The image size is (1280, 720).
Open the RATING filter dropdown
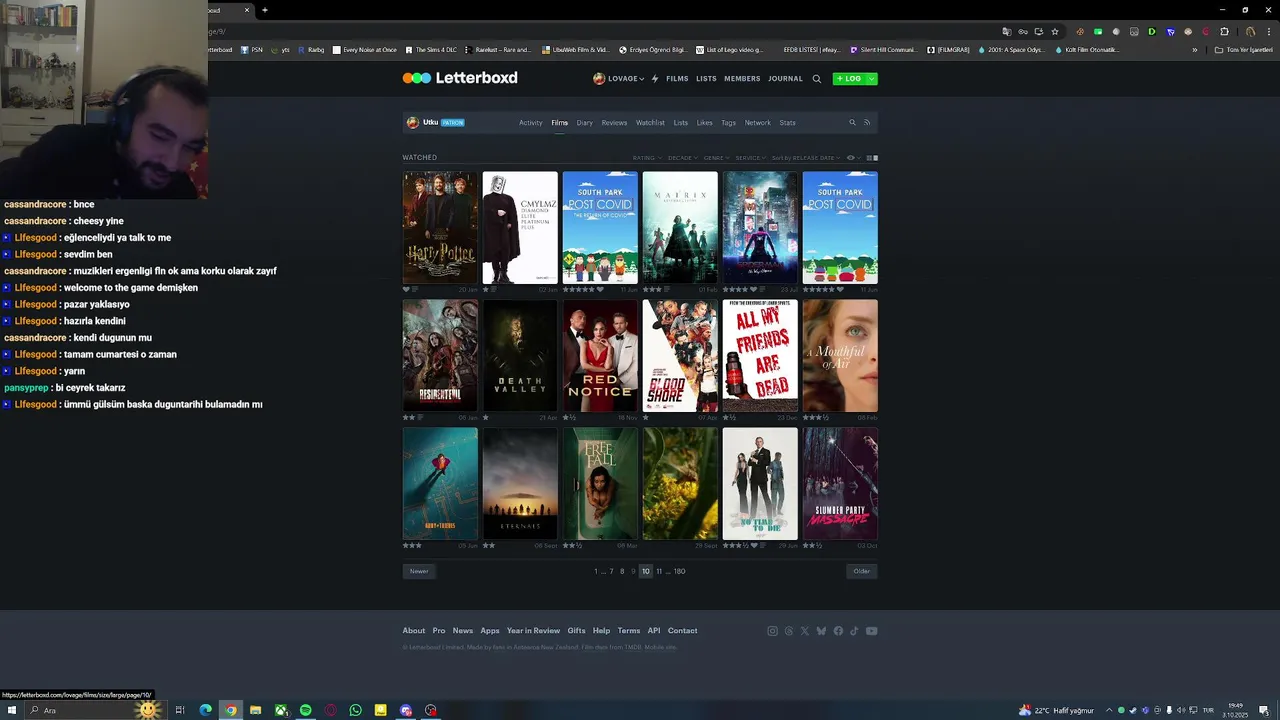click(646, 158)
